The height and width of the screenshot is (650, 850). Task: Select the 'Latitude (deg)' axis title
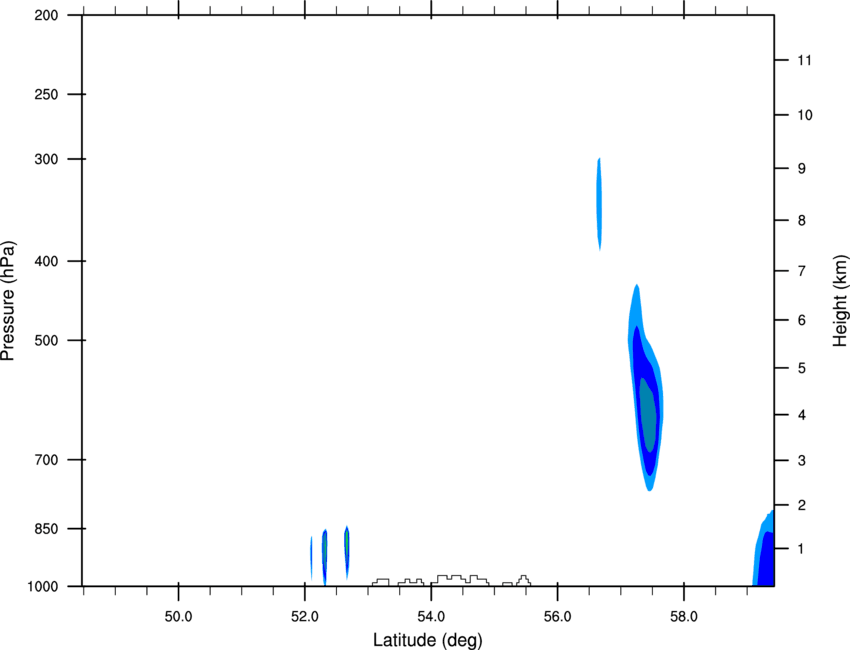427,640
